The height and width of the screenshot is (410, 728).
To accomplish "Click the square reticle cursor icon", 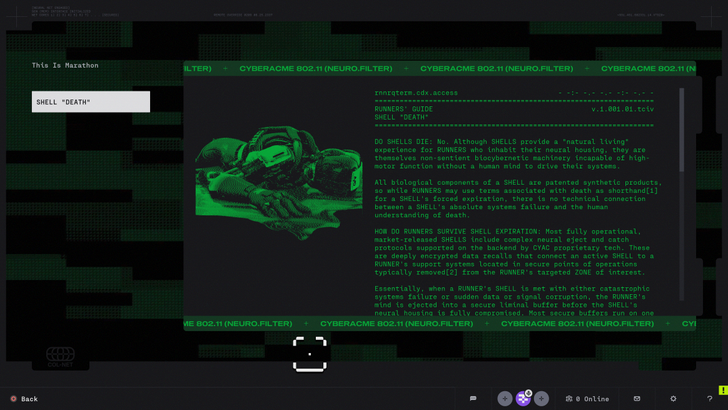I will pyautogui.click(x=309, y=354).
